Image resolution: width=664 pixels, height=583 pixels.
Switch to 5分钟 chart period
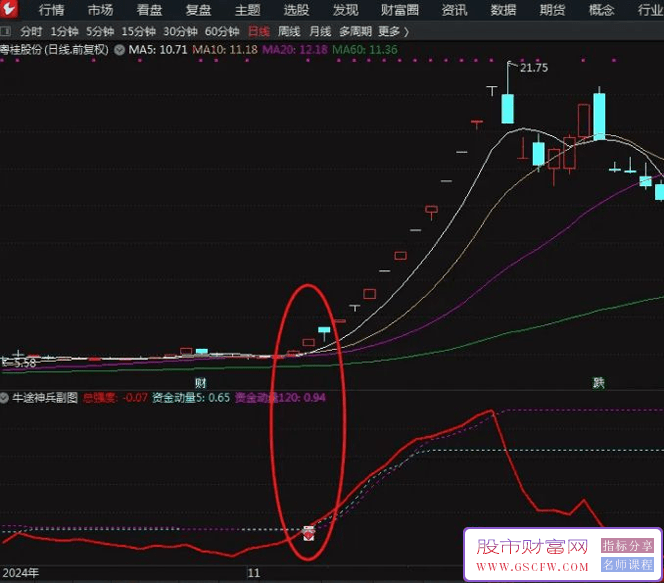100,31
